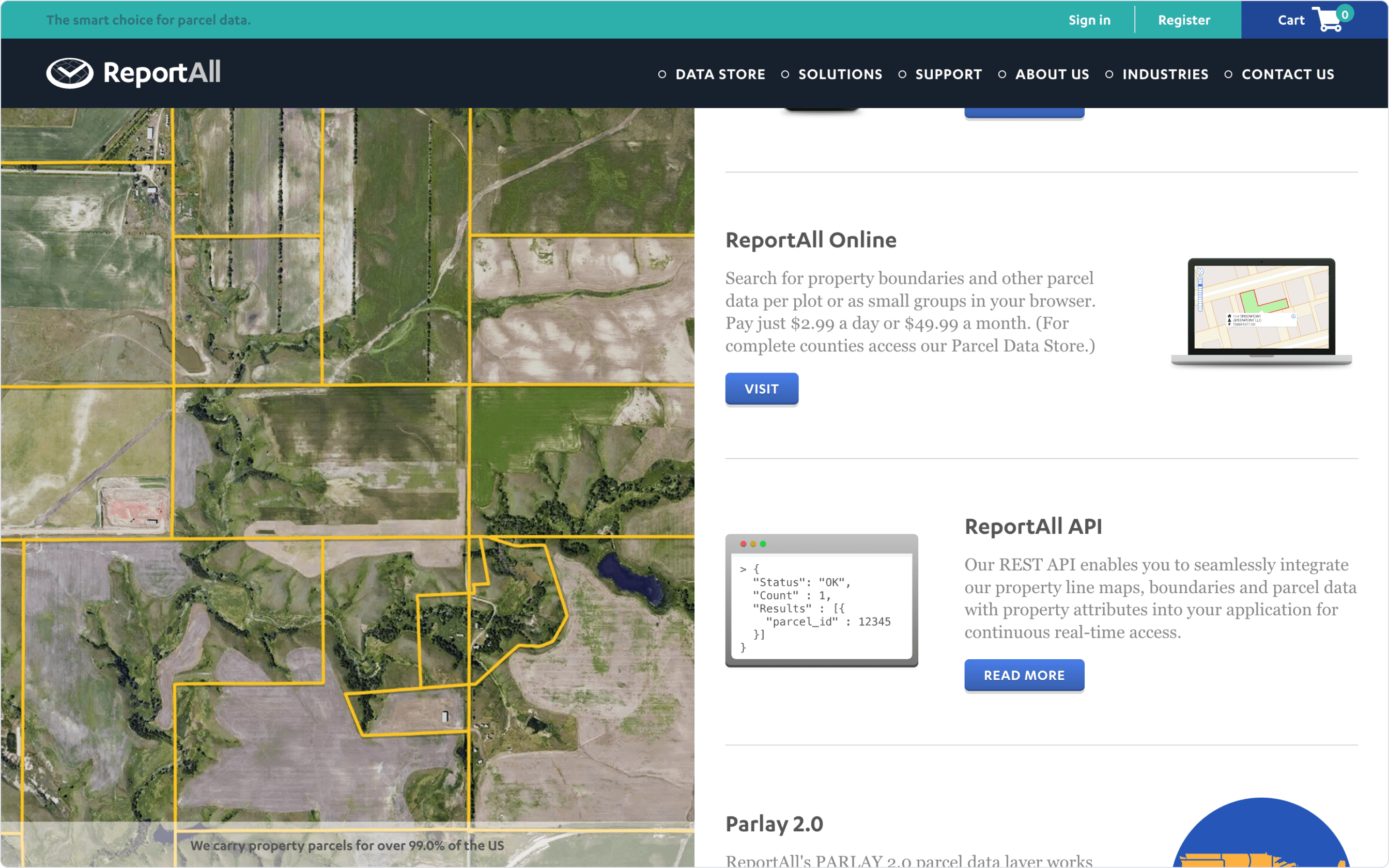1389x868 pixels.
Task: Click the shopping cart icon
Action: click(x=1326, y=21)
